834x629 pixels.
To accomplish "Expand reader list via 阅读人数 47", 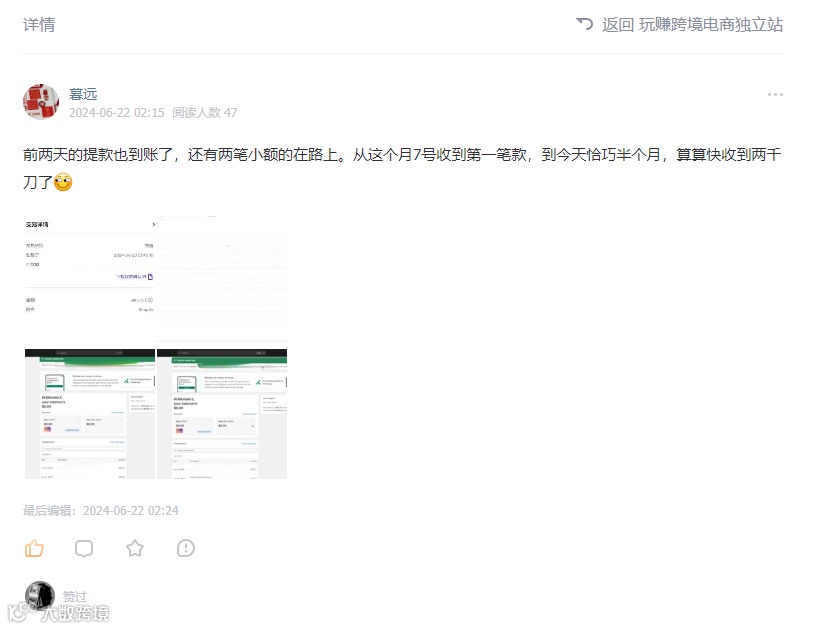I will (x=203, y=112).
